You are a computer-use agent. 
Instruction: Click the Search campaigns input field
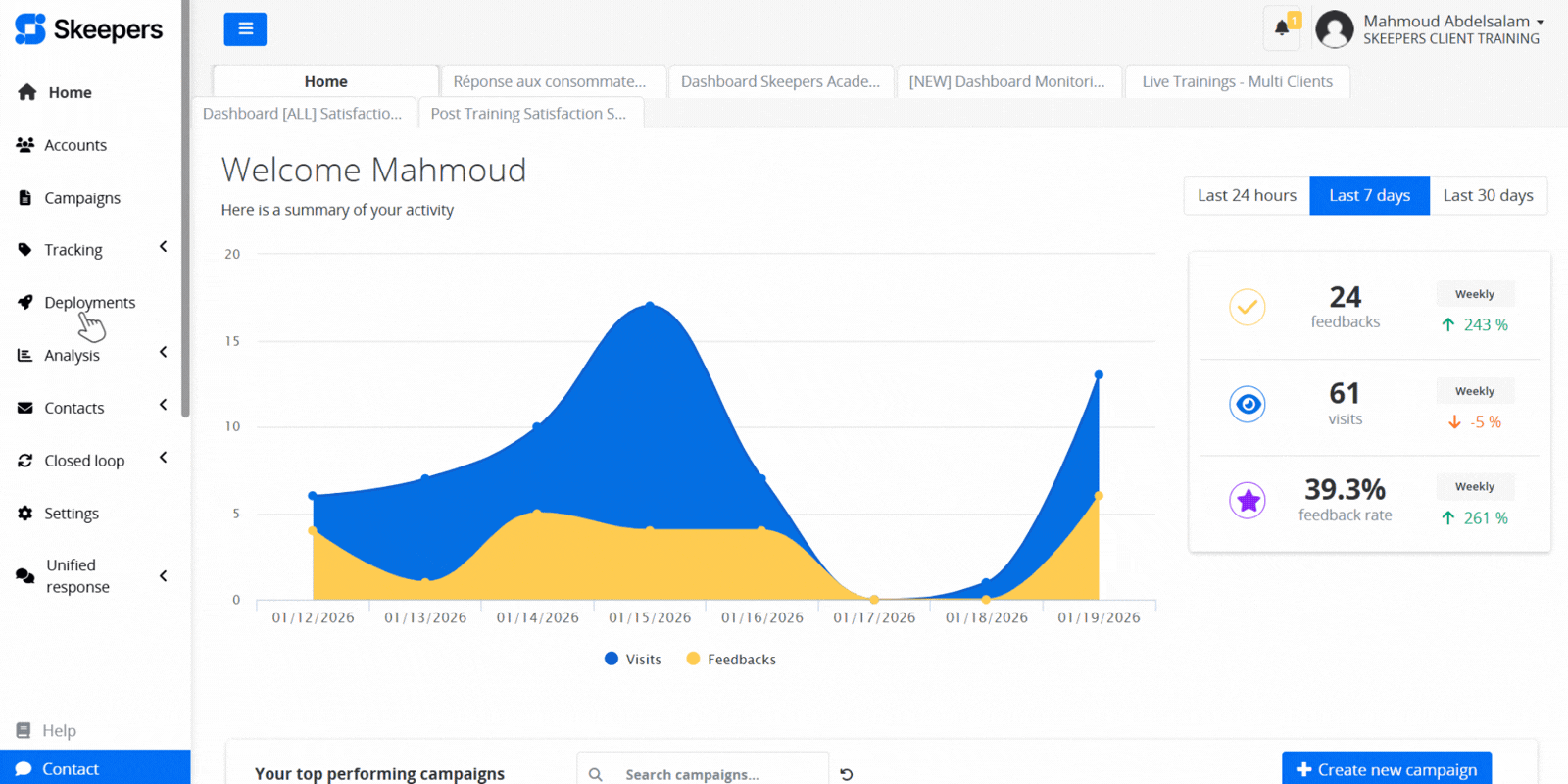pos(715,774)
